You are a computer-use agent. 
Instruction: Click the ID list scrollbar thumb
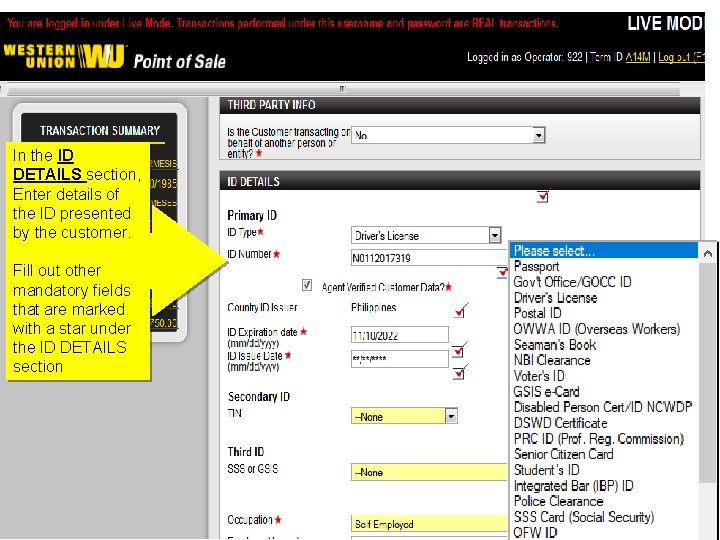point(708,372)
